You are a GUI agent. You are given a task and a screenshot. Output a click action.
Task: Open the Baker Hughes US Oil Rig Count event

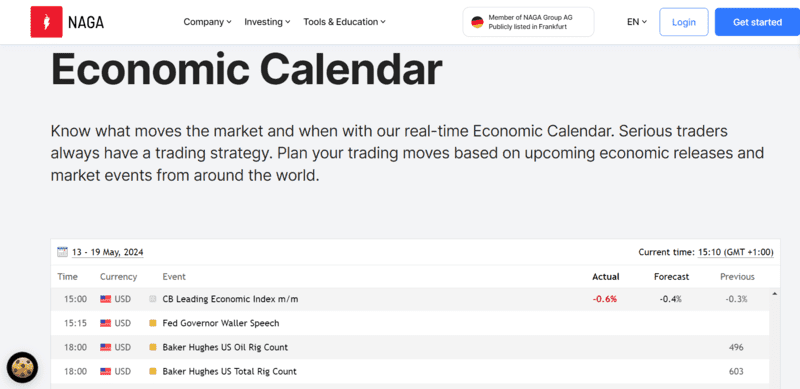[225, 347]
